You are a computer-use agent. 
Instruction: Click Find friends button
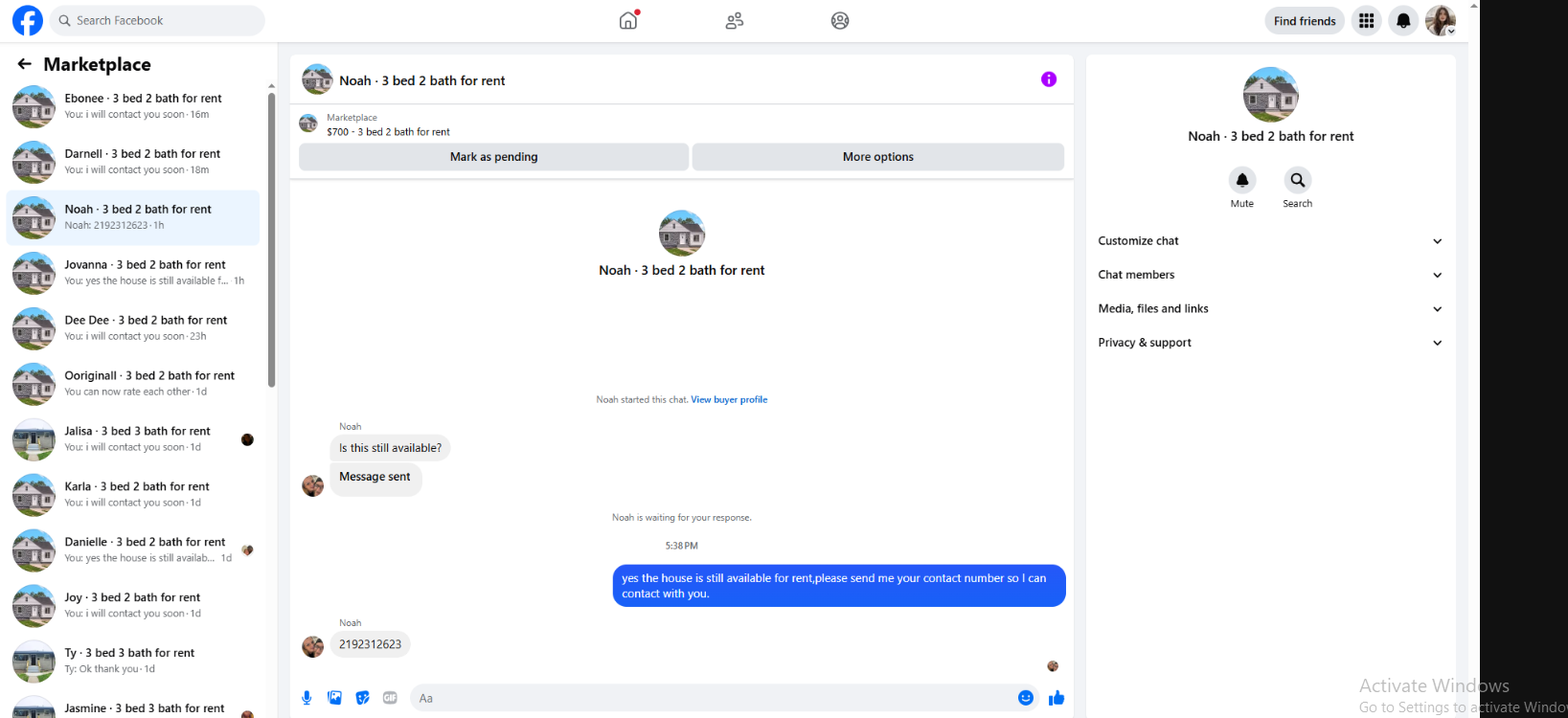coord(1305,20)
